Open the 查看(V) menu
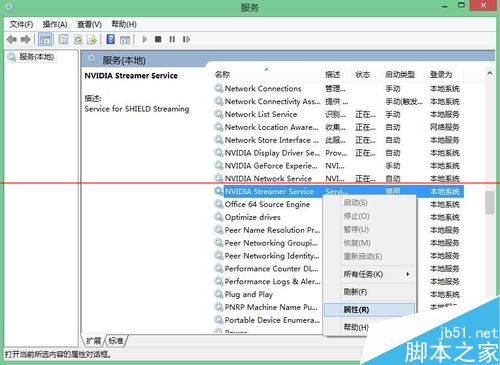 click(x=89, y=24)
